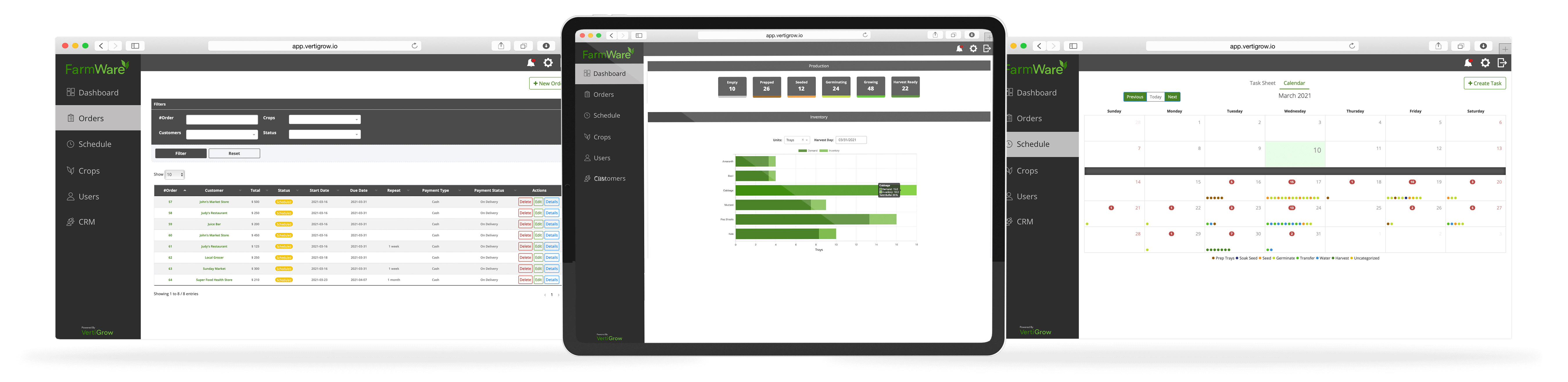This screenshot has height=382, width=1568.
Task: Click show-tabs icon in the Calendar window toolbar
Action: click(1461, 46)
